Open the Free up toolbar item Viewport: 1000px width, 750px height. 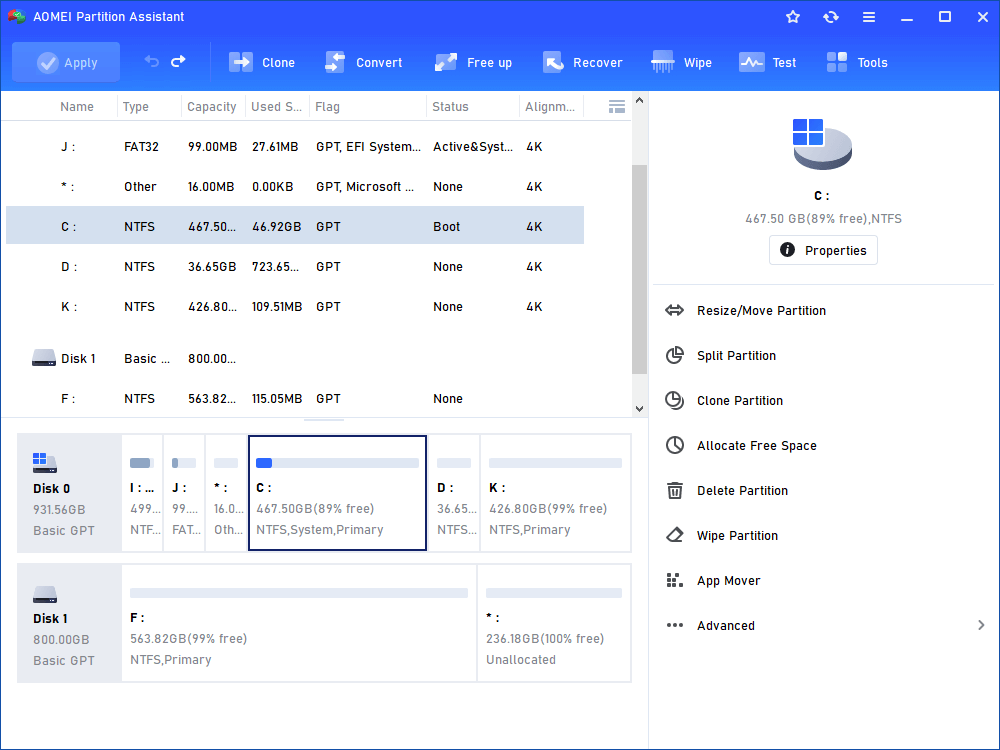click(473, 62)
